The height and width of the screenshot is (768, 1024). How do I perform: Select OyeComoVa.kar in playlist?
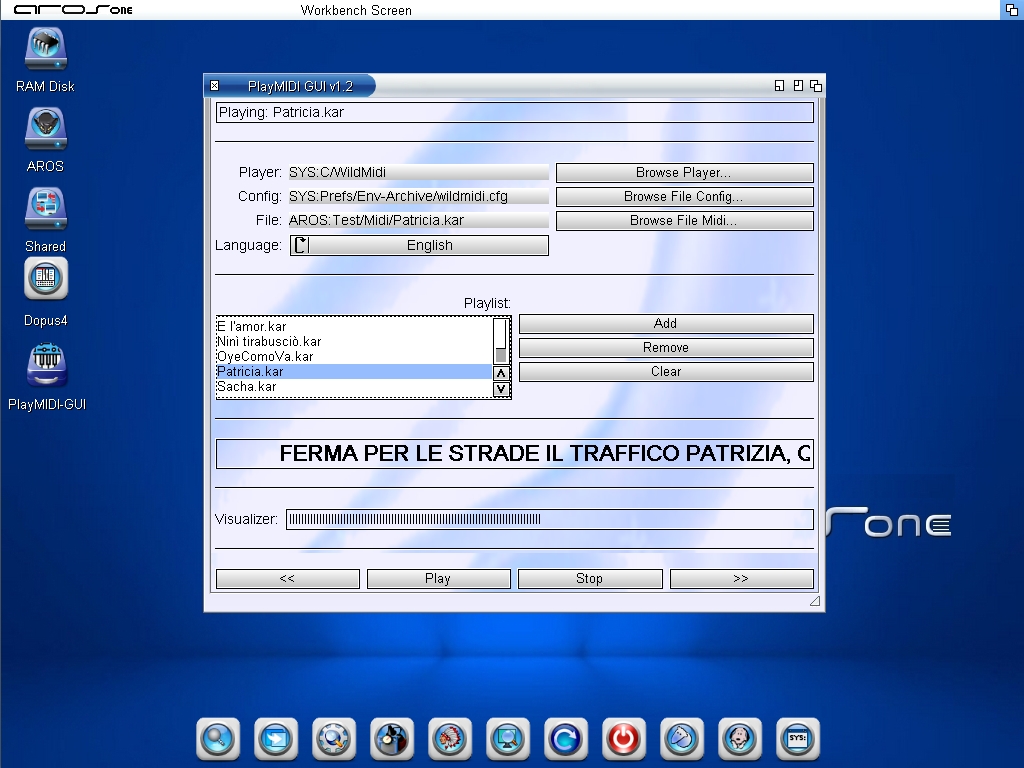click(x=354, y=357)
